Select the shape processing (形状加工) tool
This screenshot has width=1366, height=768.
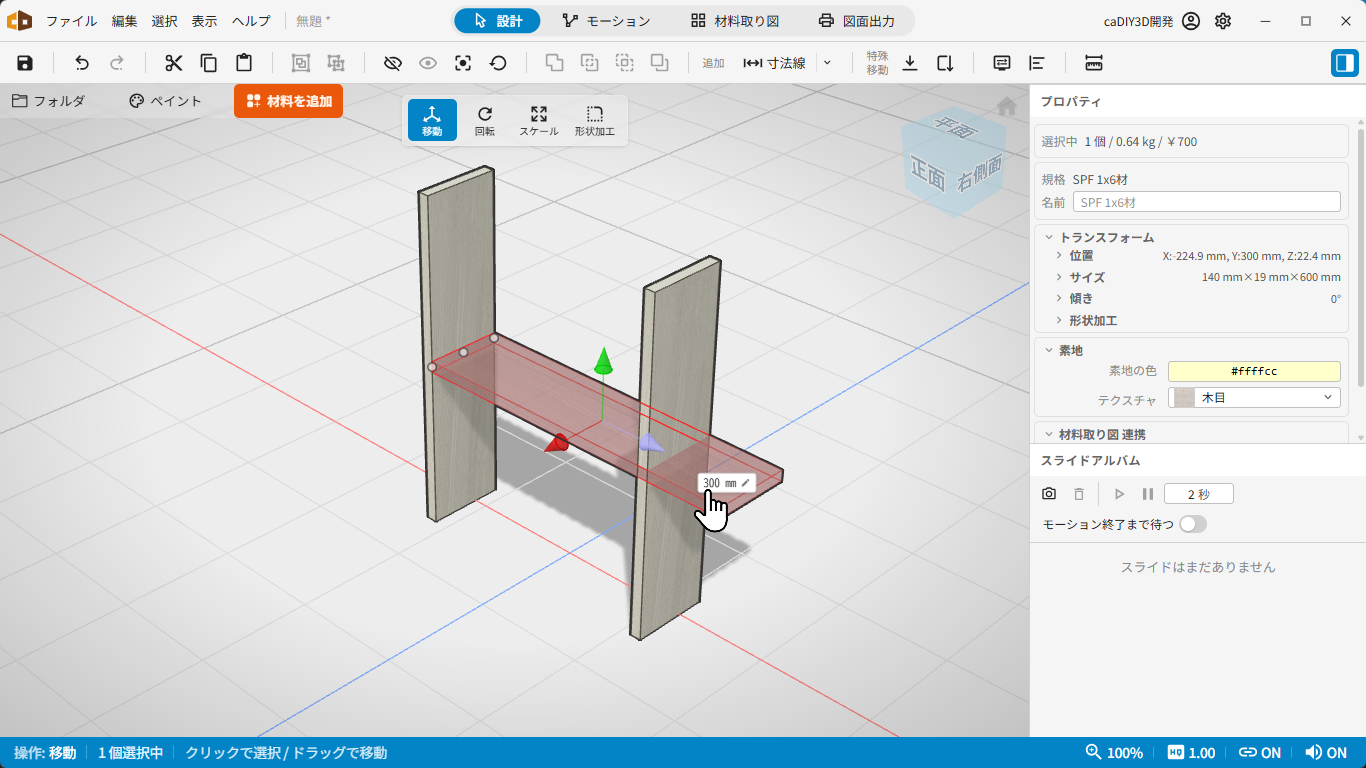click(595, 120)
